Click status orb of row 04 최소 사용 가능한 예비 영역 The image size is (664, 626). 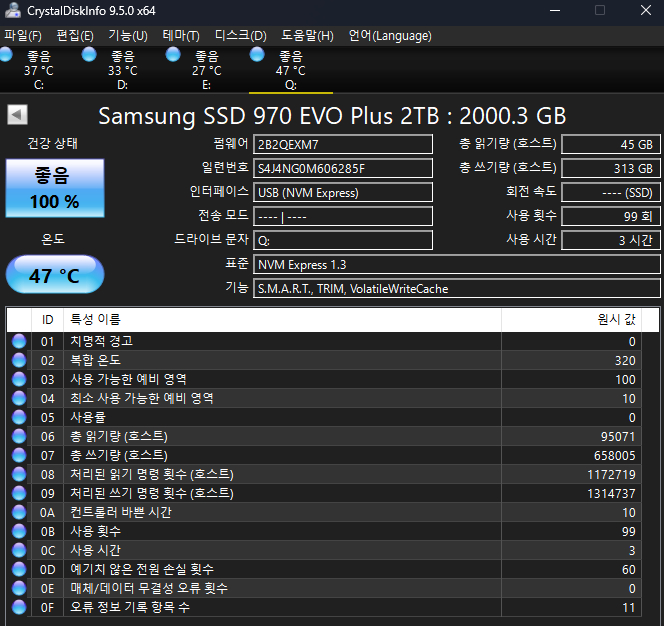tap(19, 398)
